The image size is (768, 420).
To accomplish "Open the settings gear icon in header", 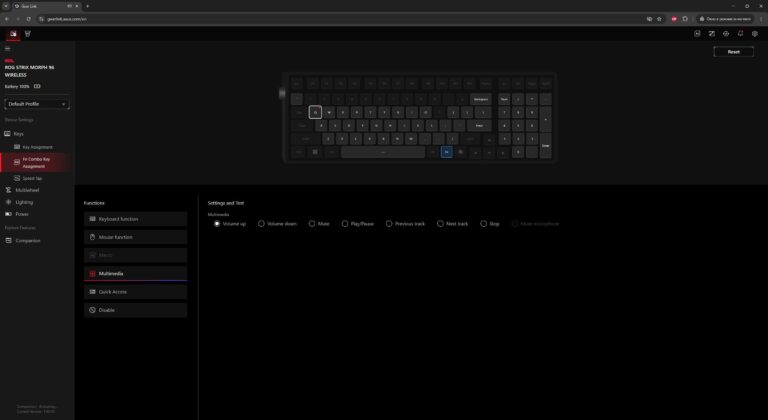I will [755, 34].
